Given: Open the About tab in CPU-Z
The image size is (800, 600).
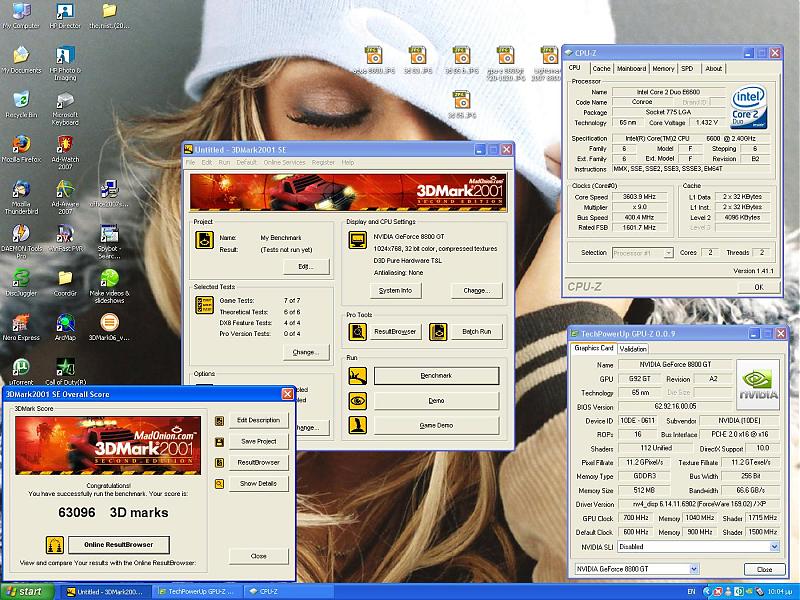Looking at the screenshot, I should click(713, 68).
